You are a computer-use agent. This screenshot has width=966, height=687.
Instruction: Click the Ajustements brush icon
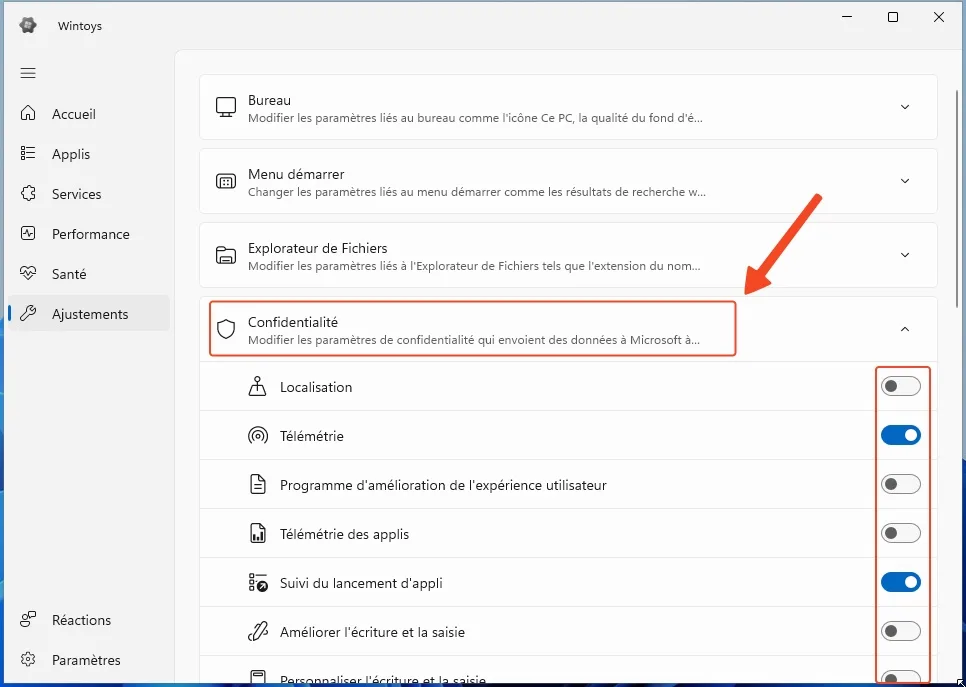click(28, 313)
